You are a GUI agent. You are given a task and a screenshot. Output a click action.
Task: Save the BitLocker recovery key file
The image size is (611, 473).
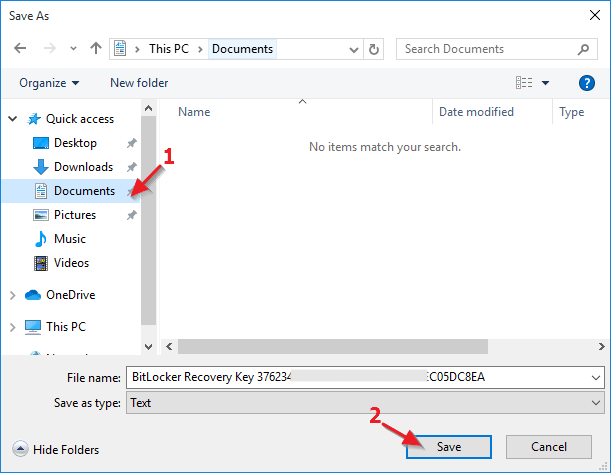coord(449,447)
